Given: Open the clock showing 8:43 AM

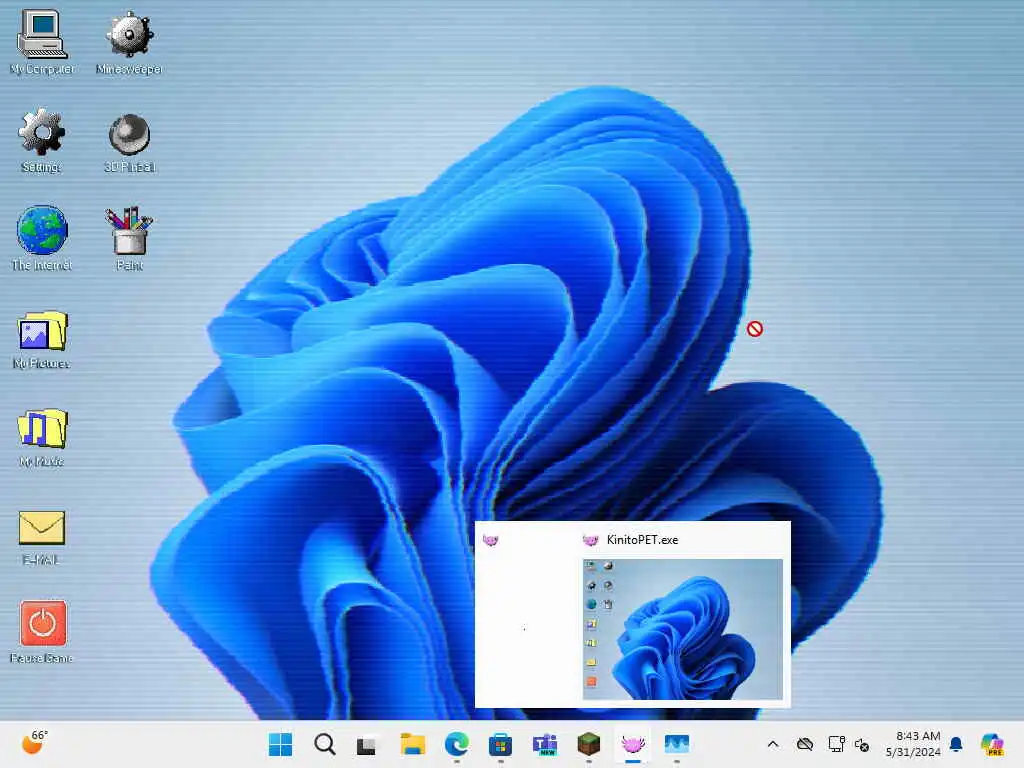Looking at the screenshot, I should point(913,744).
